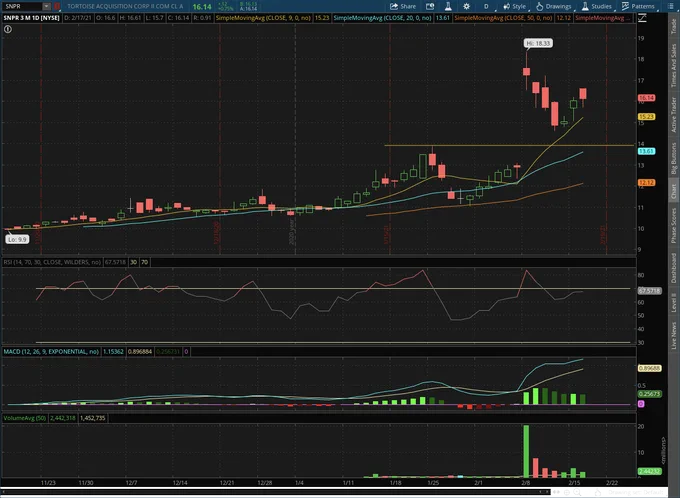680x498 pixels.
Task: Open the Phase Scores sidebar tab
Action: [x=673, y=225]
